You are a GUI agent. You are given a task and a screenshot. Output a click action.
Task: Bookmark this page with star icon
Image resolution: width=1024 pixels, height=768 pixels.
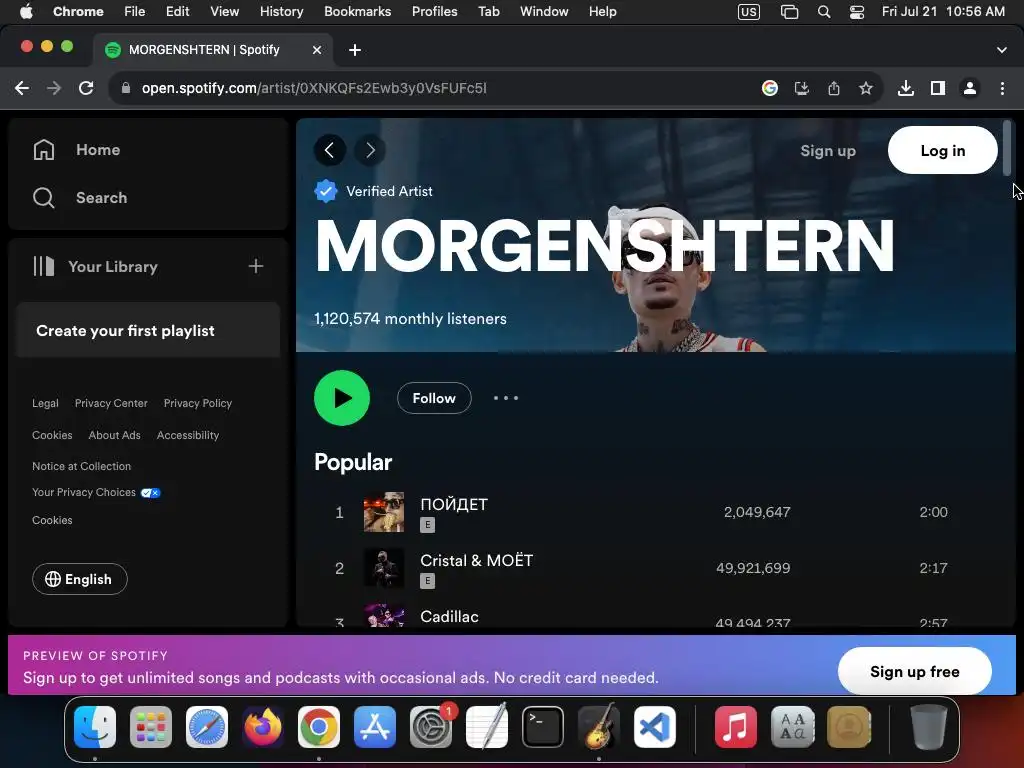coord(866,88)
